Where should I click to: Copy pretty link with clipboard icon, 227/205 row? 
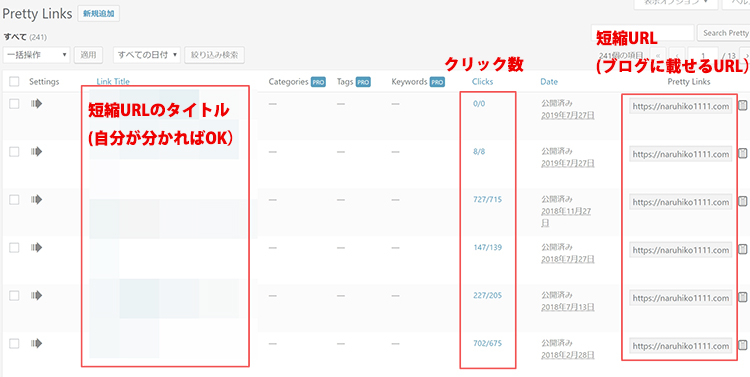(x=742, y=297)
